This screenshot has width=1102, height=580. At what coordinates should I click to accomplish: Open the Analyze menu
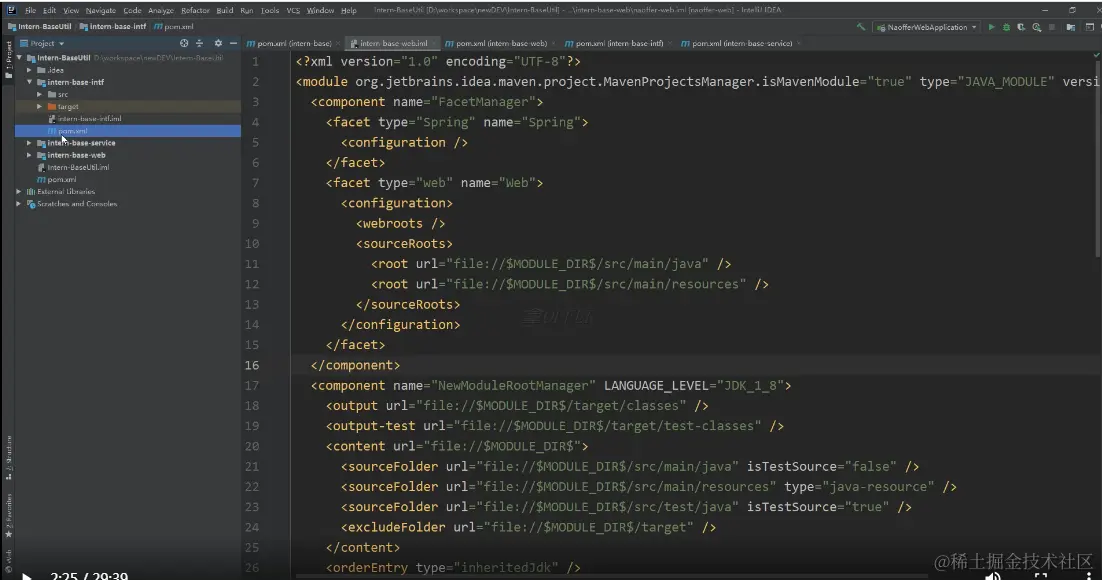point(161,11)
